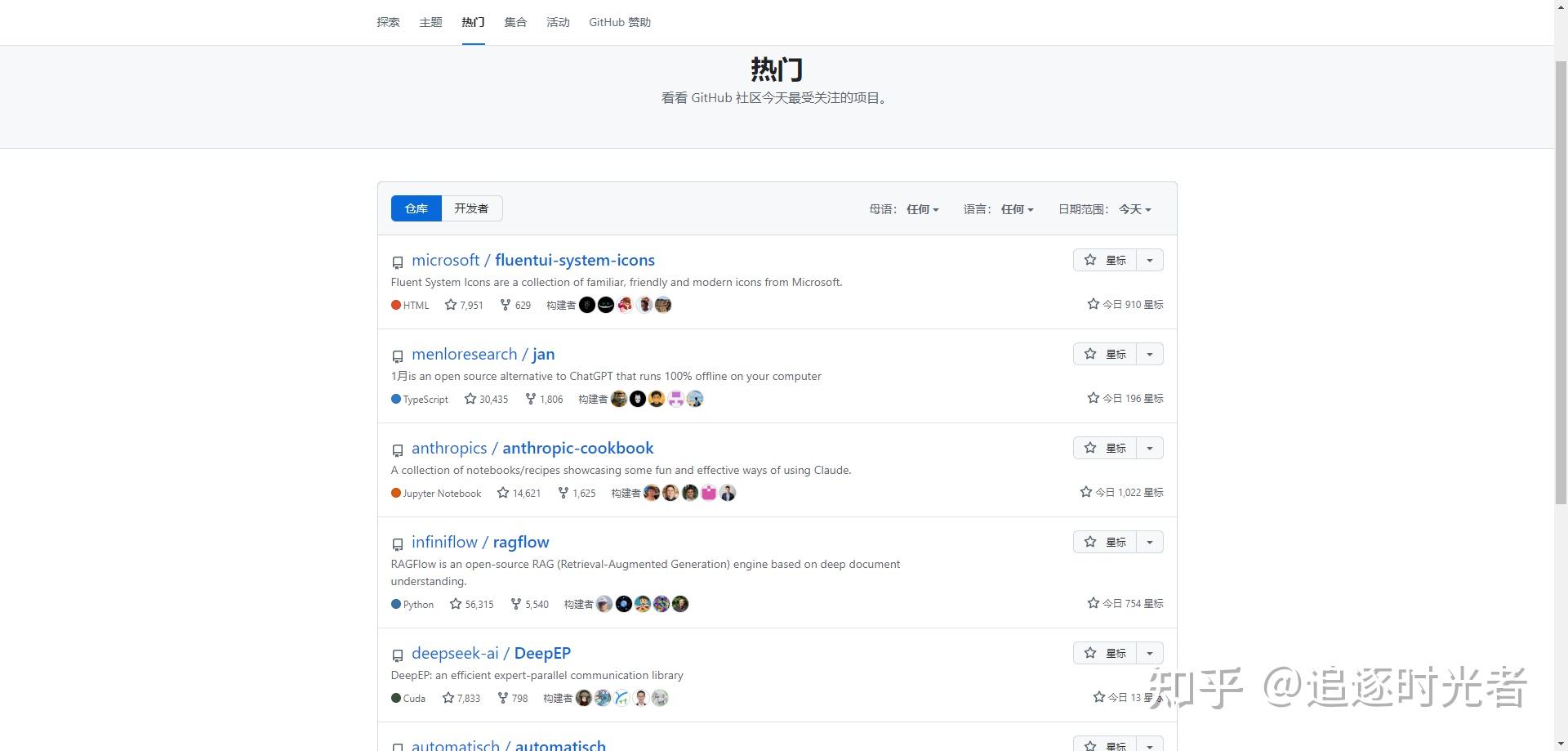The height and width of the screenshot is (751, 1568).
Task: Select the 仓库 view toggle
Action: pyautogui.click(x=416, y=208)
